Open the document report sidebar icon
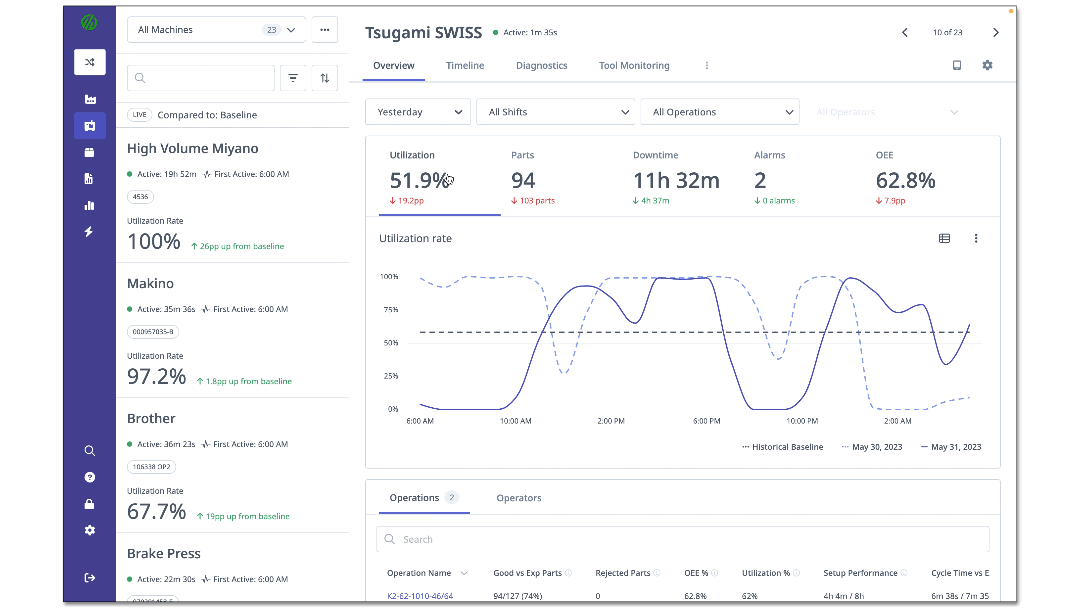 pyautogui.click(x=89, y=179)
